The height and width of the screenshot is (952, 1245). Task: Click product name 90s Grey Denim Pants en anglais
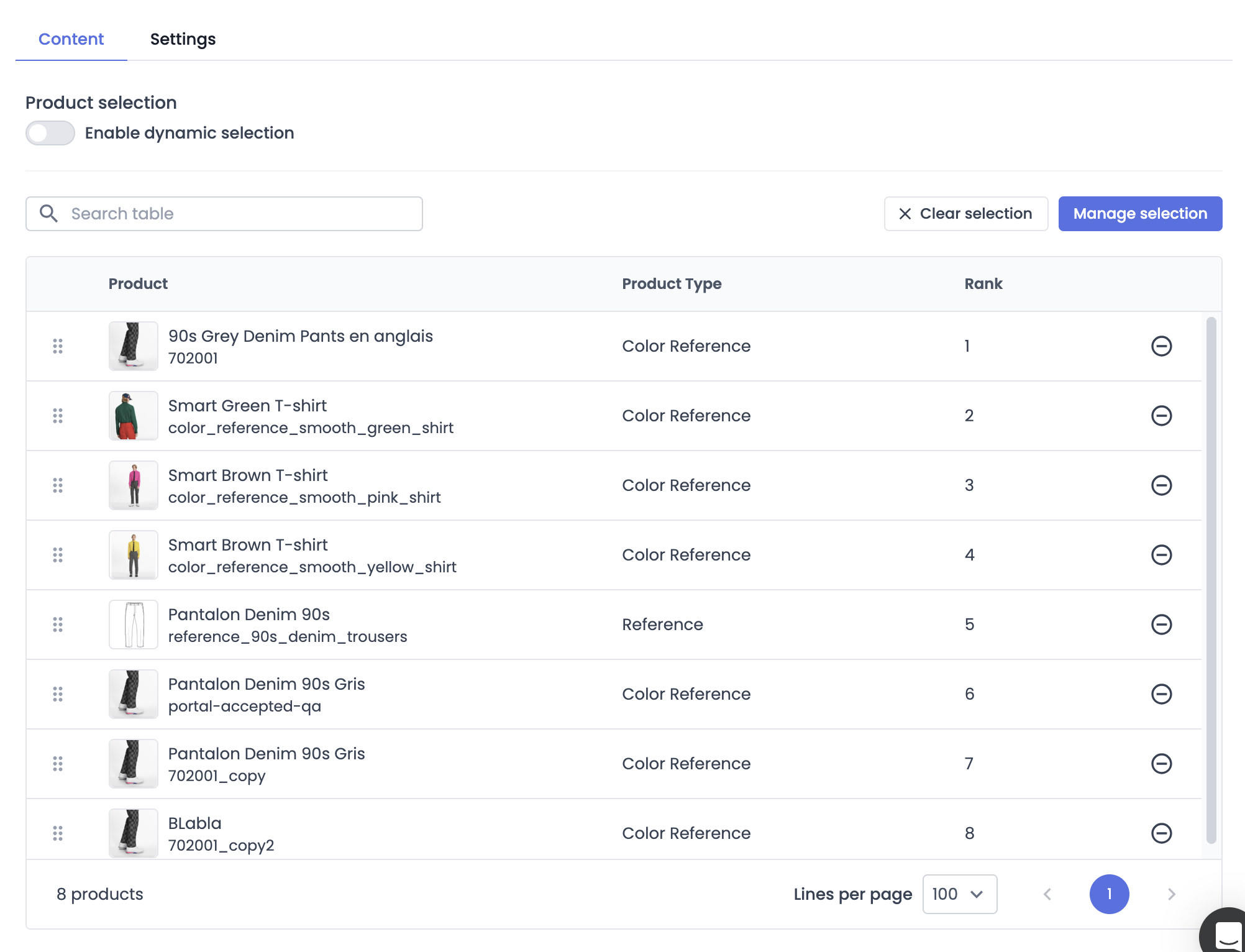point(301,336)
